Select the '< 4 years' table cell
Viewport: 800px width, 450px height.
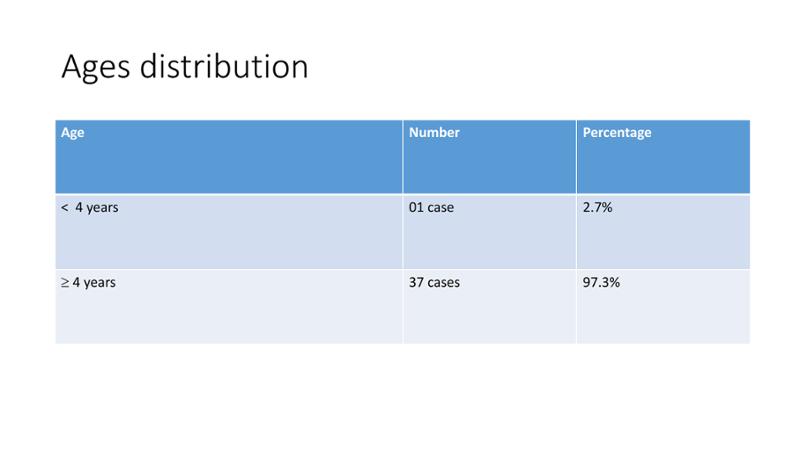[229, 232]
